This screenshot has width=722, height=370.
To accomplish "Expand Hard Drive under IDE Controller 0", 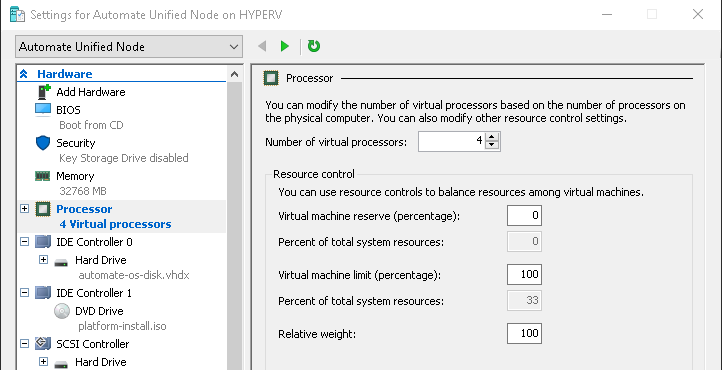I will pos(43,260).
